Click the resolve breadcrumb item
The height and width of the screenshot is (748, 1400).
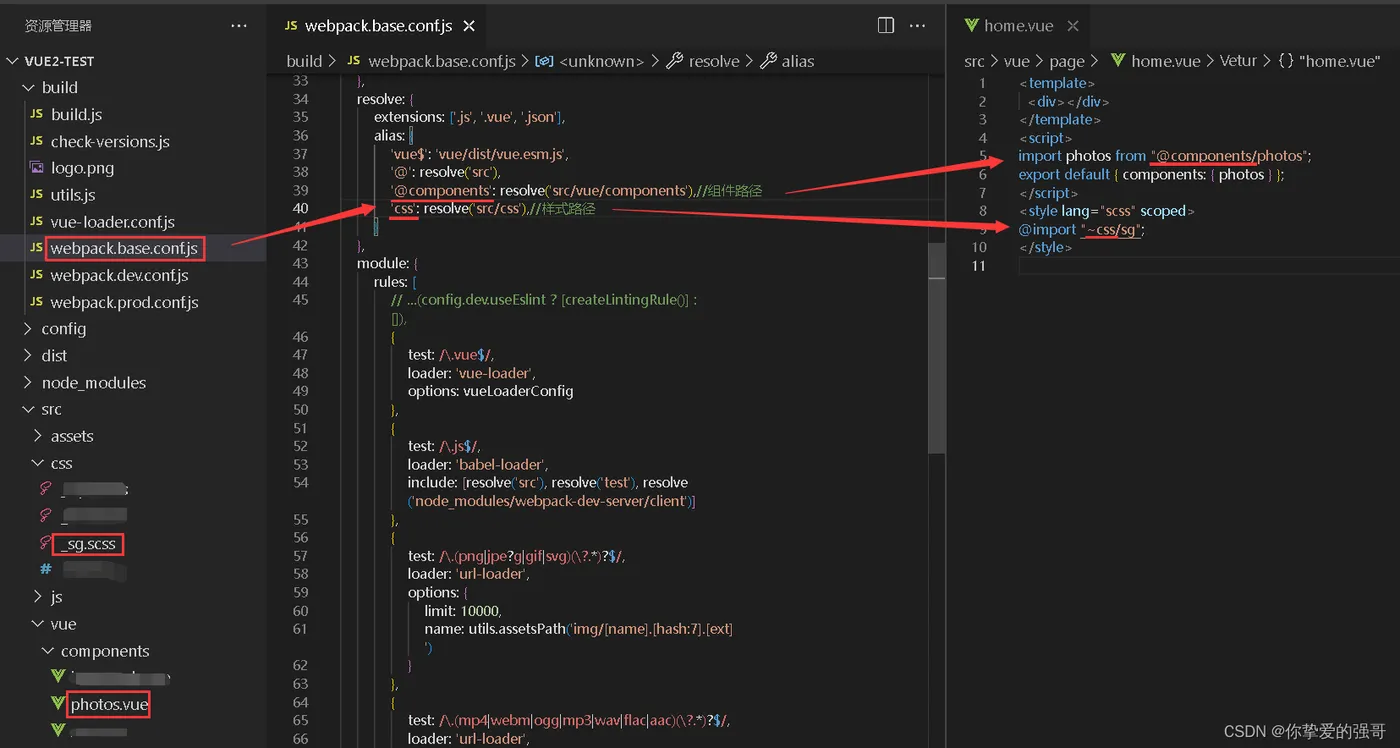pos(713,61)
